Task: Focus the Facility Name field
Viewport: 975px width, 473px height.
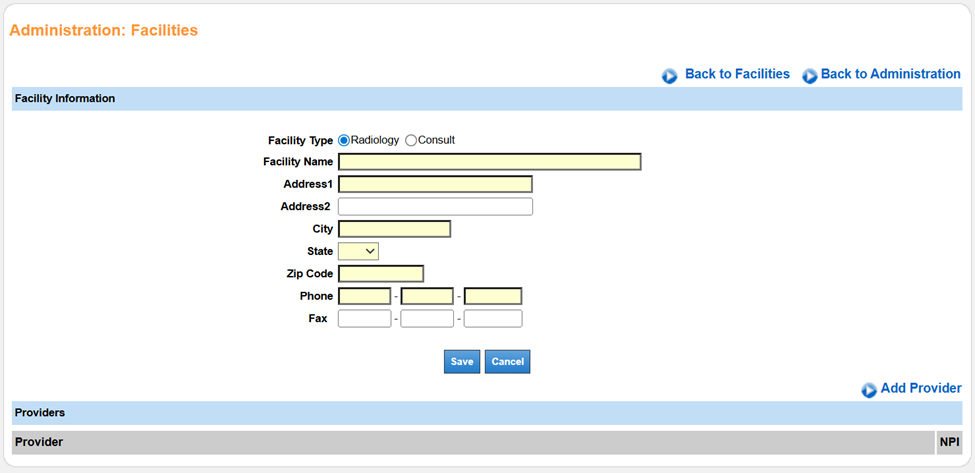Action: (x=489, y=162)
